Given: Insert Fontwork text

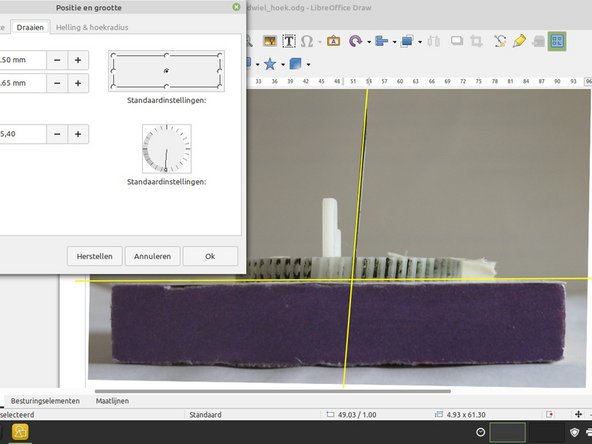Looking at the screenshot, I should pyautogui.click(x=333, y=41).
